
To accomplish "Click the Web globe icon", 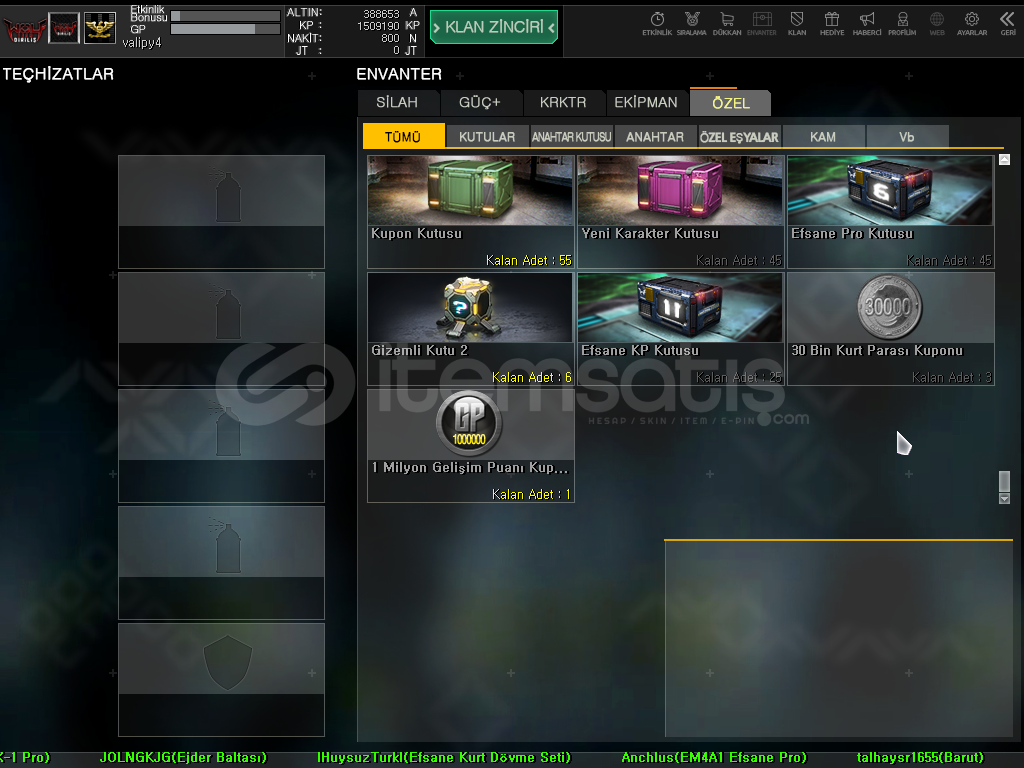I will coord(936,24).
